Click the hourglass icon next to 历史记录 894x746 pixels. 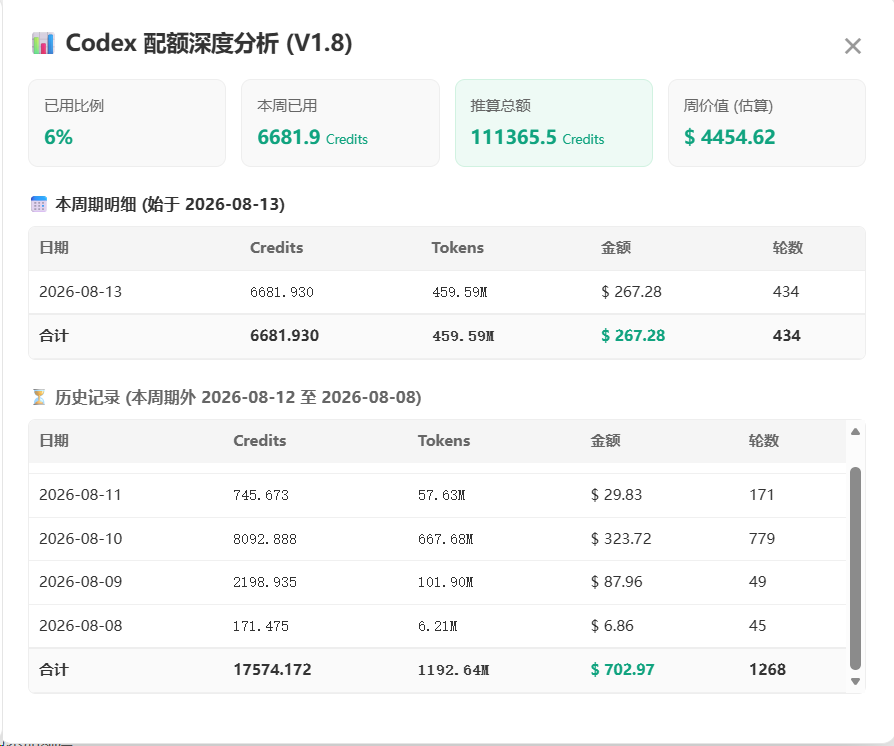pos(39,397)
